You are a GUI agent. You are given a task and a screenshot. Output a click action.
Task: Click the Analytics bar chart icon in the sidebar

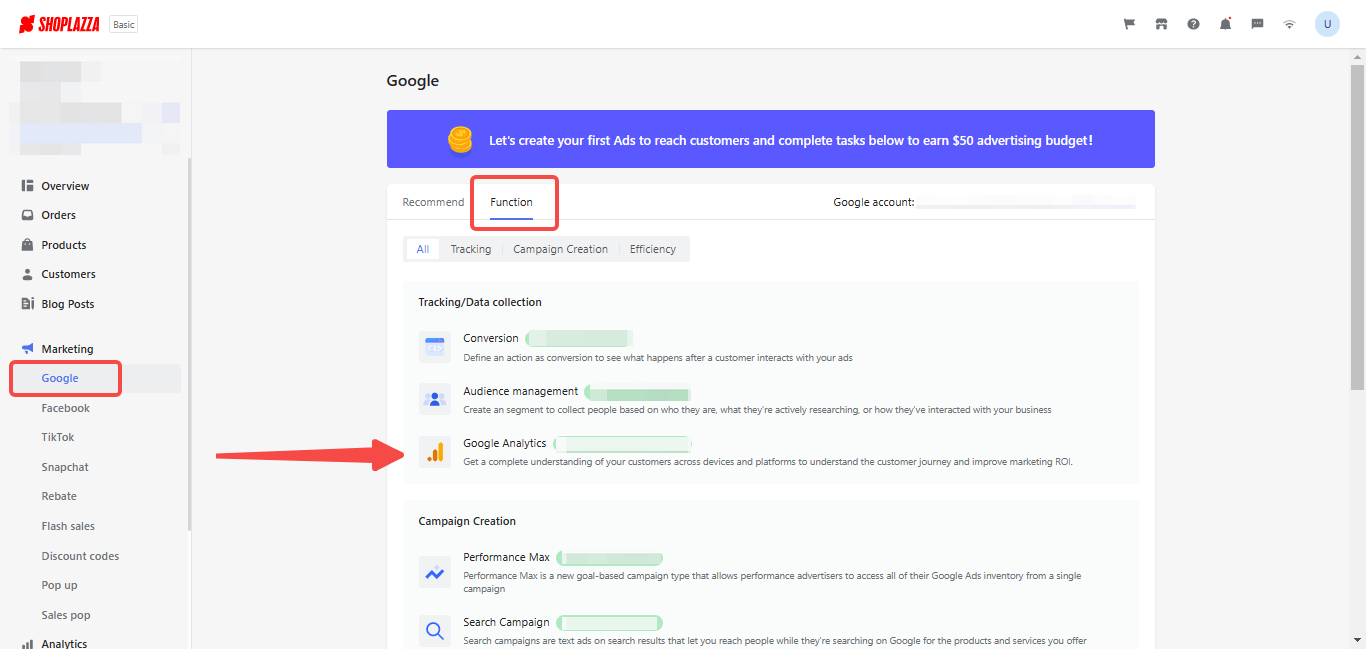[x=28, y=644]
